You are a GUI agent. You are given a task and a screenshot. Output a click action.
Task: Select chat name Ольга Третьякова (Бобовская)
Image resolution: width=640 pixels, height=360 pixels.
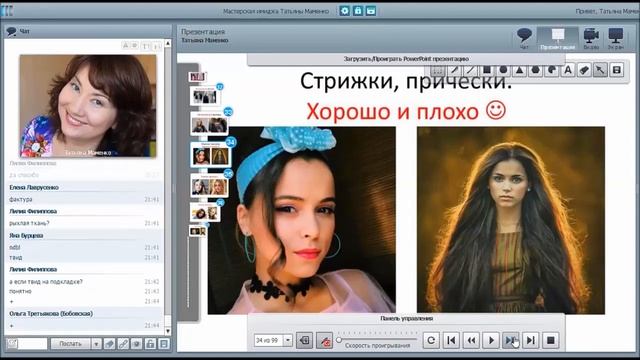point(51,313)
